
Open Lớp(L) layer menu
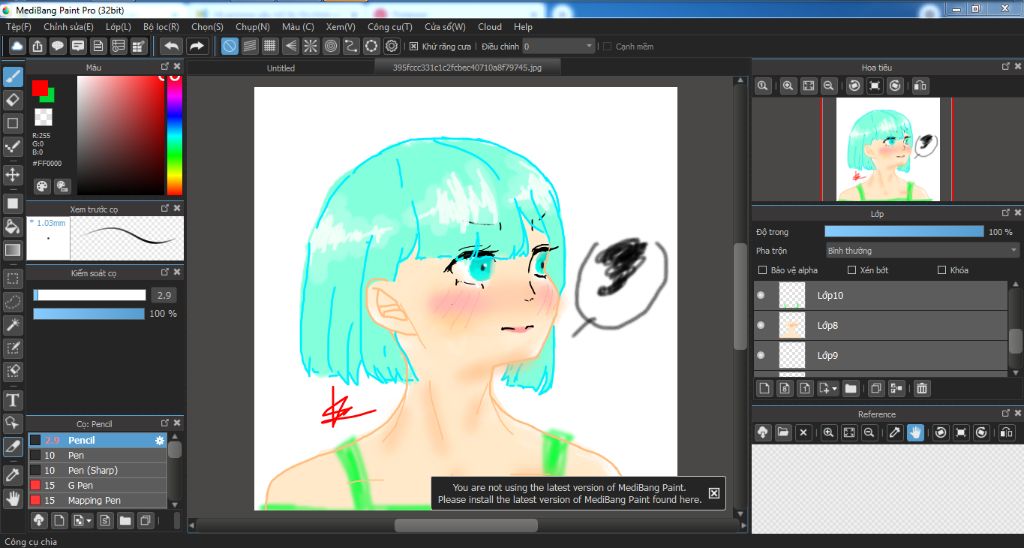[x=118, y=27]
